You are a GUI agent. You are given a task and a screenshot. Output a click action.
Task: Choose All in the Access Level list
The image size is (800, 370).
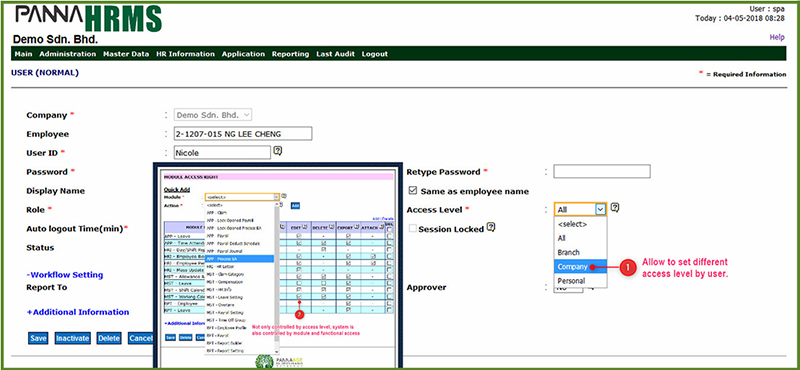[581, 238]
